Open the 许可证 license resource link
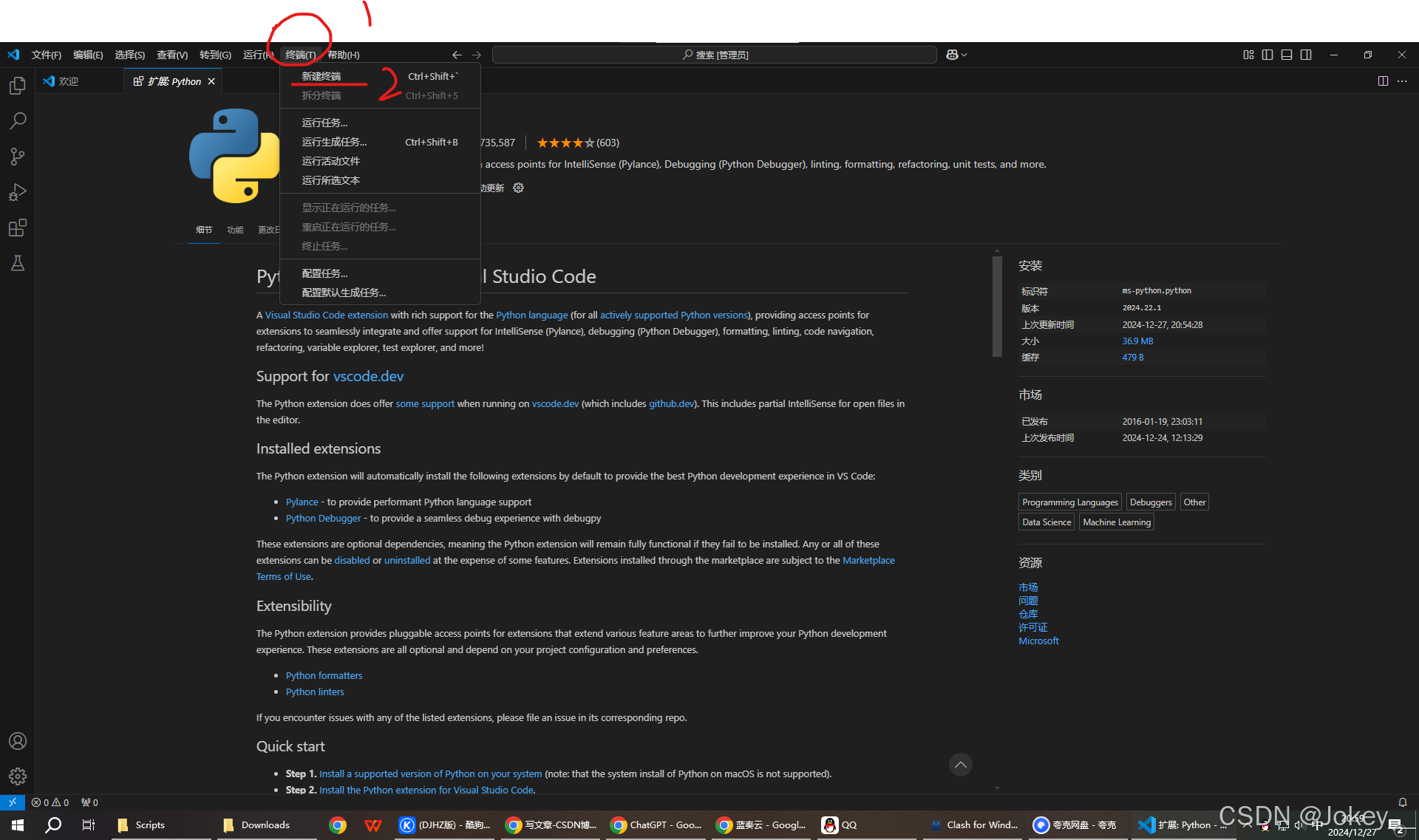Viewport: 1419px width, 840px height. 1032,627
